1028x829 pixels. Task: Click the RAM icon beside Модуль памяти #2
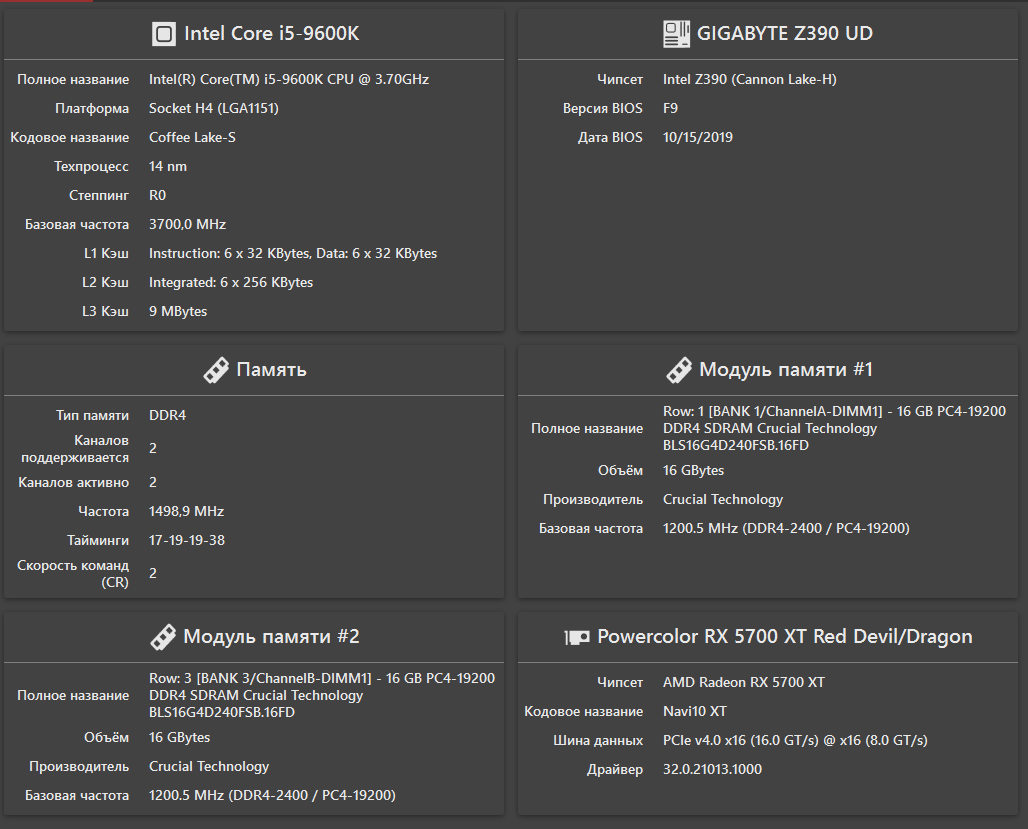(x=163, y=637)
